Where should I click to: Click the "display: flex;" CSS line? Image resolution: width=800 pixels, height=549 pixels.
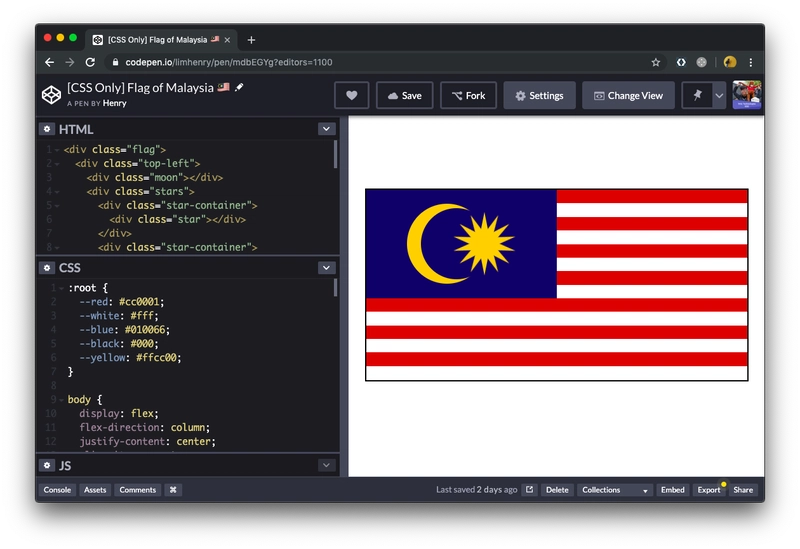tap(119, 414)
